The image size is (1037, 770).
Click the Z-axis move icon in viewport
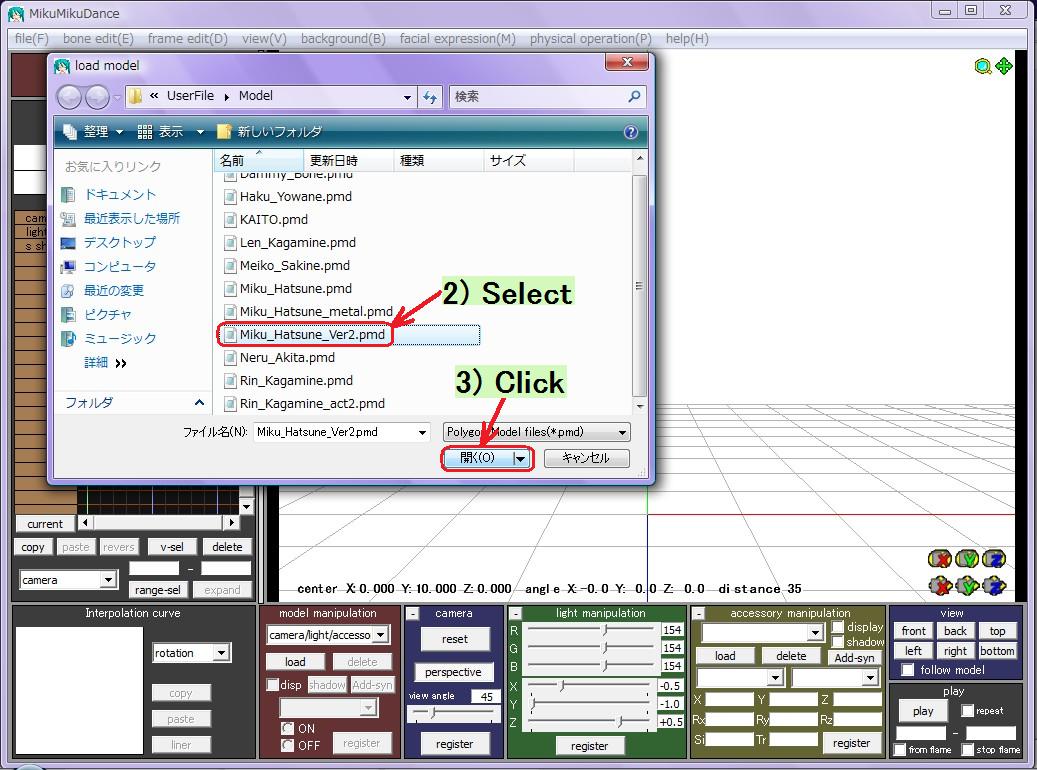click(x=994, y=585)
